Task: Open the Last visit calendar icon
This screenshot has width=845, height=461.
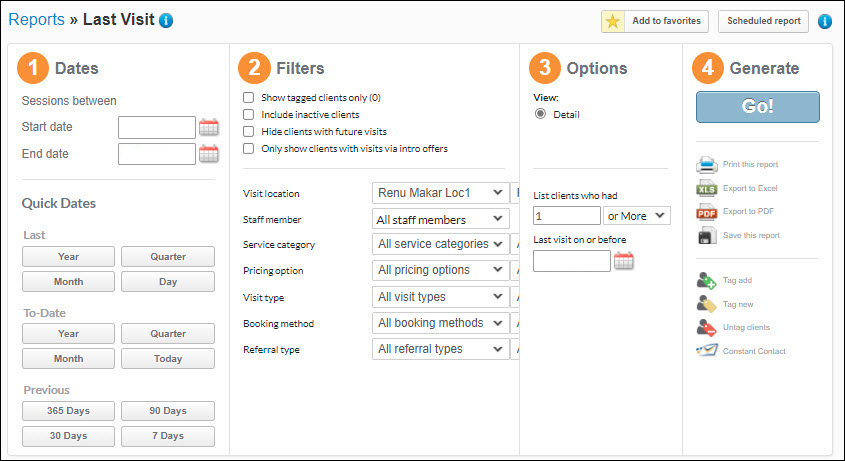Action: tap(624, 261)
